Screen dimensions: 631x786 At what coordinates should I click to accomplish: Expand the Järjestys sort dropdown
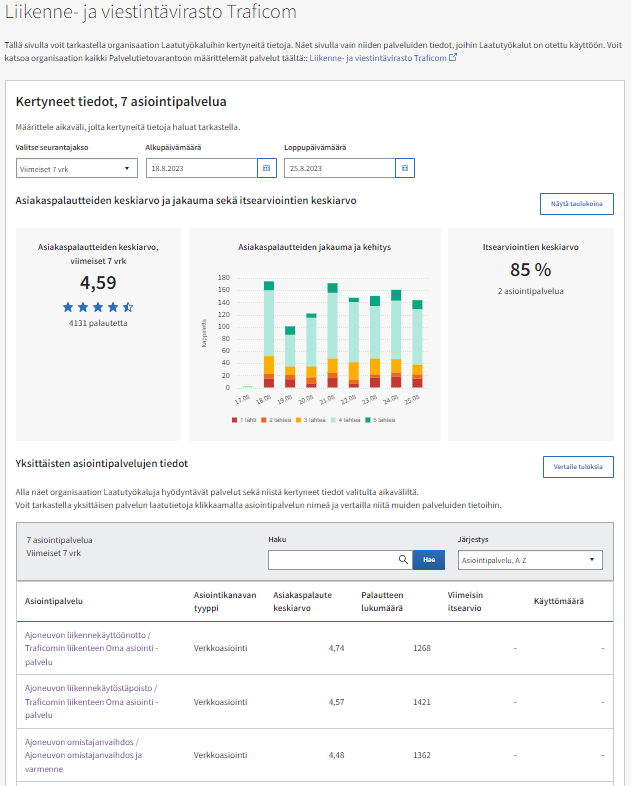(529, 560)
